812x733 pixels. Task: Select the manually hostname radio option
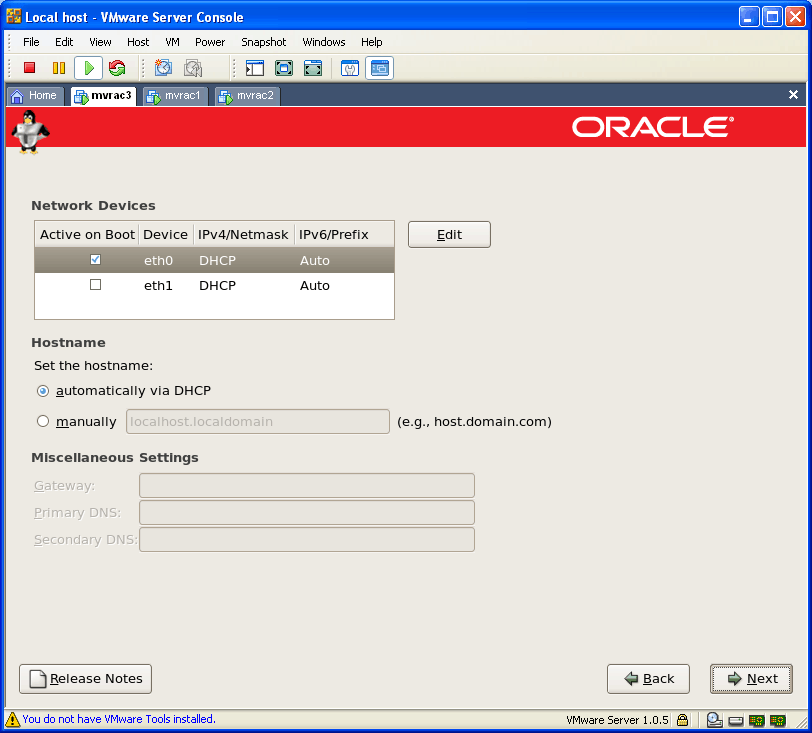click(x=43, y=422)
